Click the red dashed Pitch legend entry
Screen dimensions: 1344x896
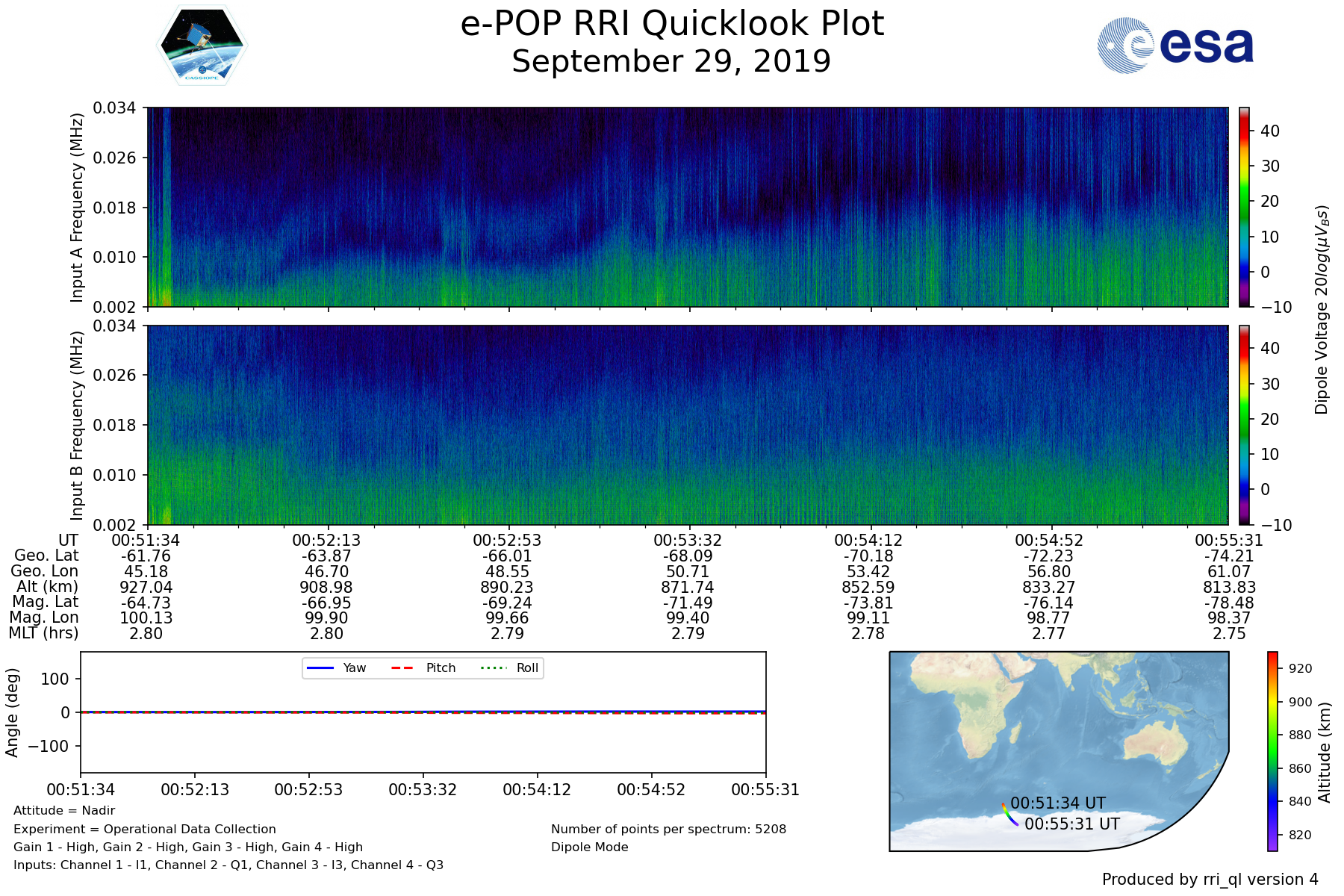(x=423, y=668)
